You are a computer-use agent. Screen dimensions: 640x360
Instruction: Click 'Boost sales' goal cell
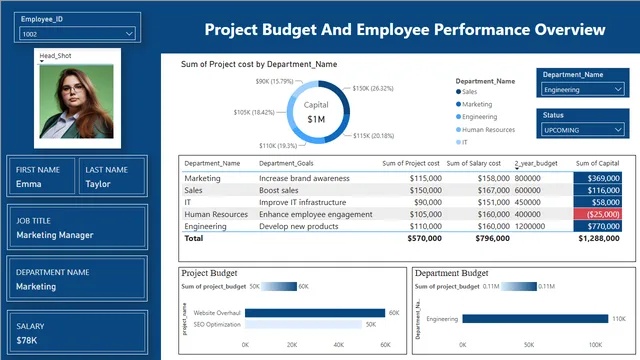click(x=278, y=190)
